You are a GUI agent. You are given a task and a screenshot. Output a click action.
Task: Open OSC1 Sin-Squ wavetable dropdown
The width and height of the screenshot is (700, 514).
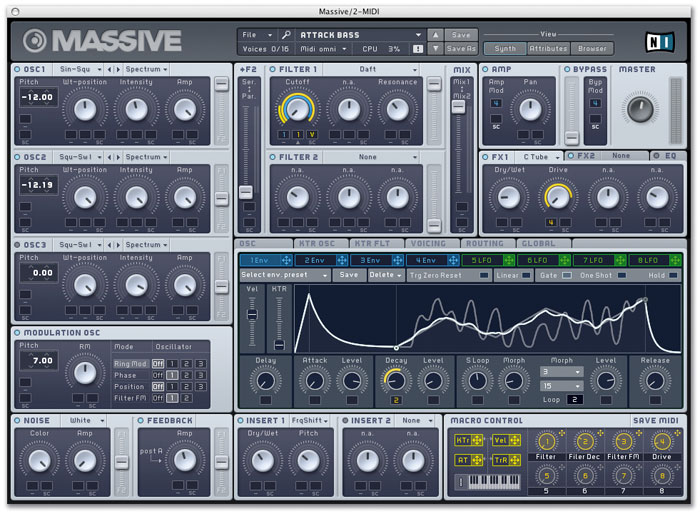[80, 69]
